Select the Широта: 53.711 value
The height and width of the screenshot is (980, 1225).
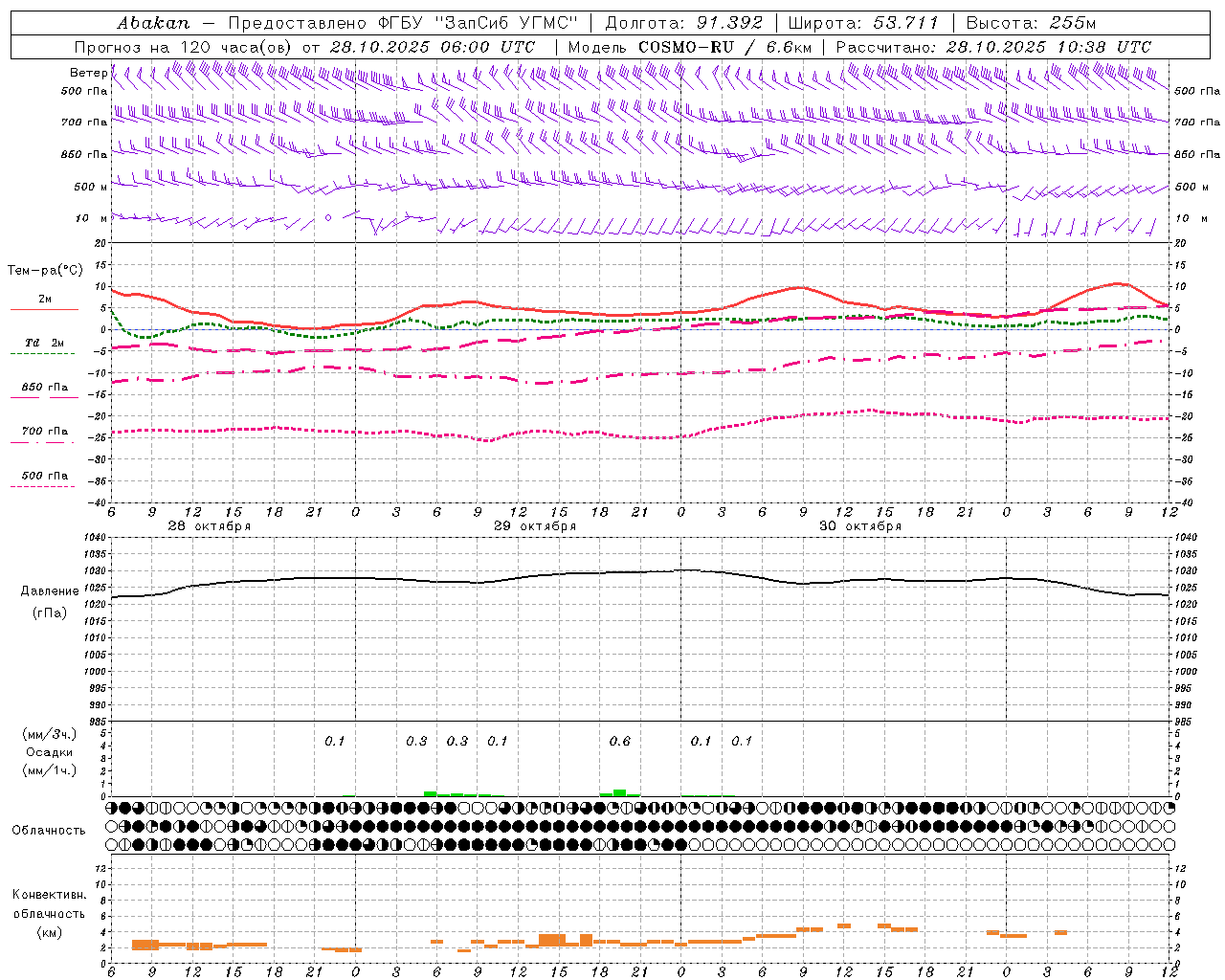863,22
